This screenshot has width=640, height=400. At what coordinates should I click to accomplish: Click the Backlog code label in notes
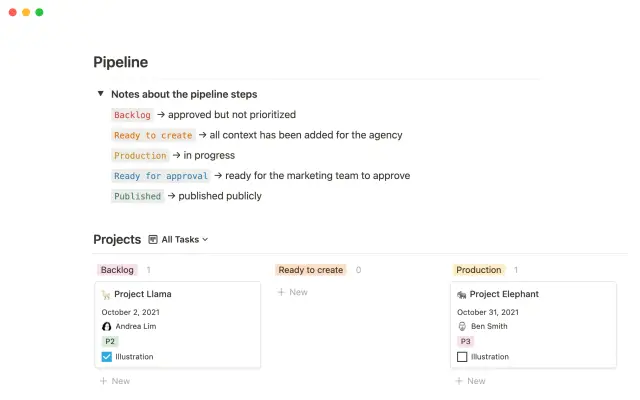132,115
